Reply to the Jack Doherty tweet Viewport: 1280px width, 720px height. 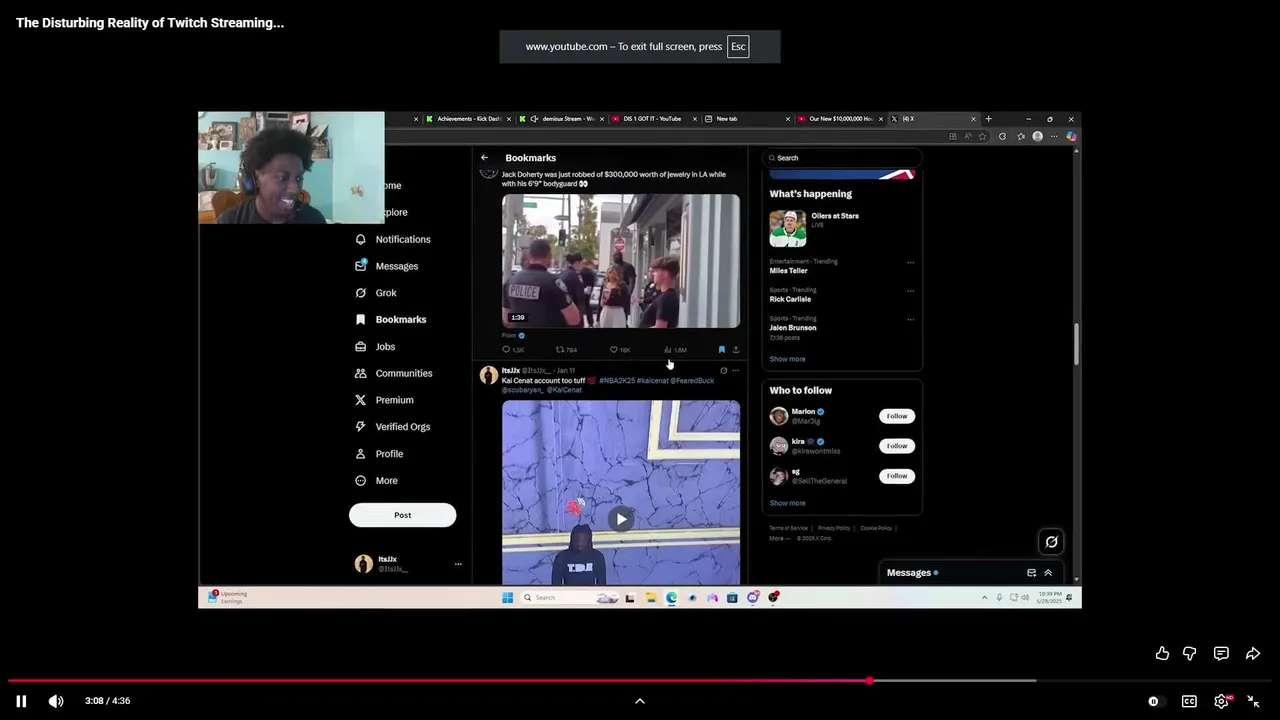point(512,350)
